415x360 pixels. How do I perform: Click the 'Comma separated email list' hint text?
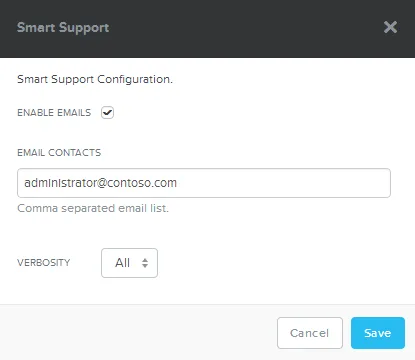click(93, 208)
